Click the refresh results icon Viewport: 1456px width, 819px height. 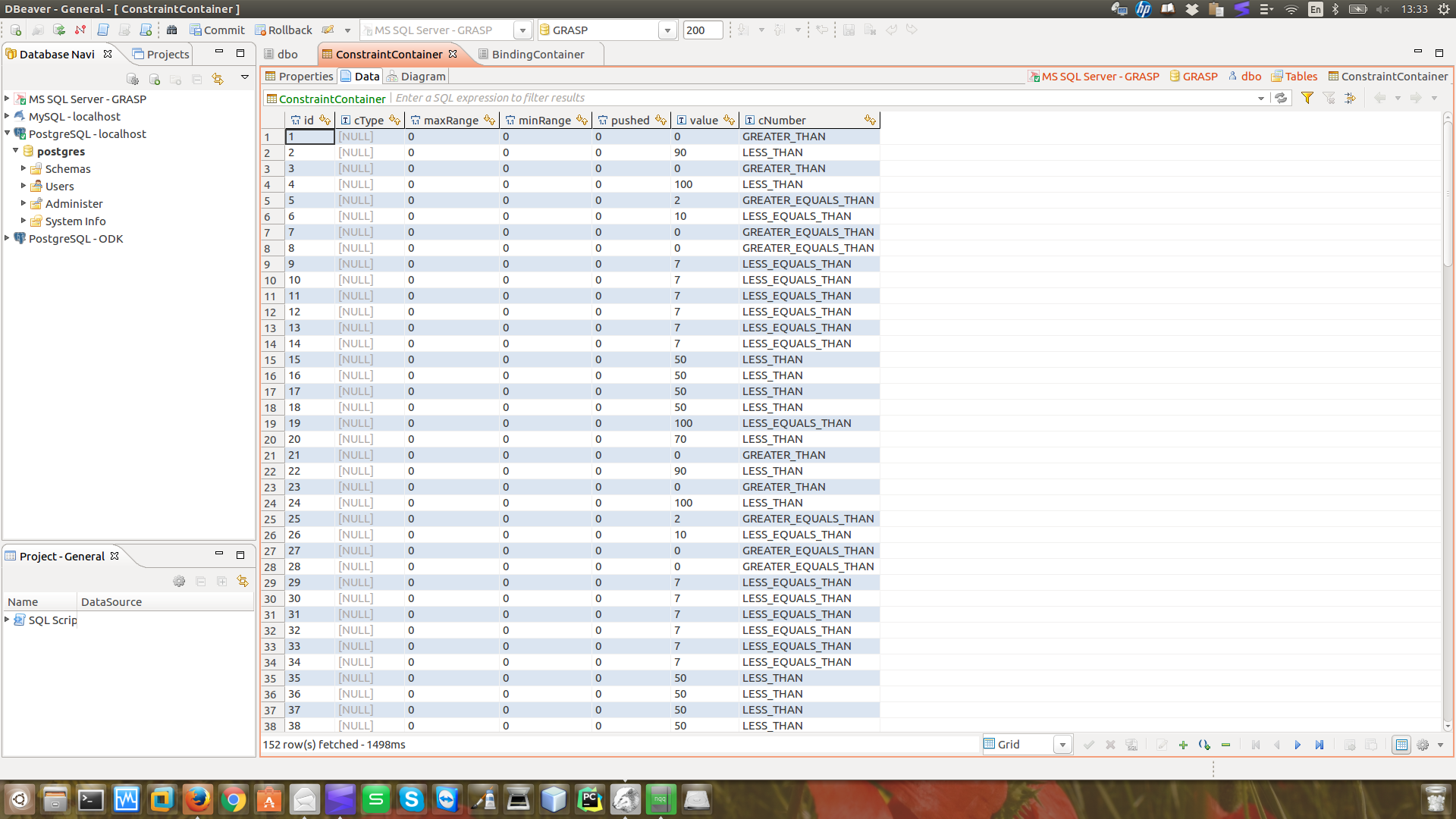[x=1282, y=98]
